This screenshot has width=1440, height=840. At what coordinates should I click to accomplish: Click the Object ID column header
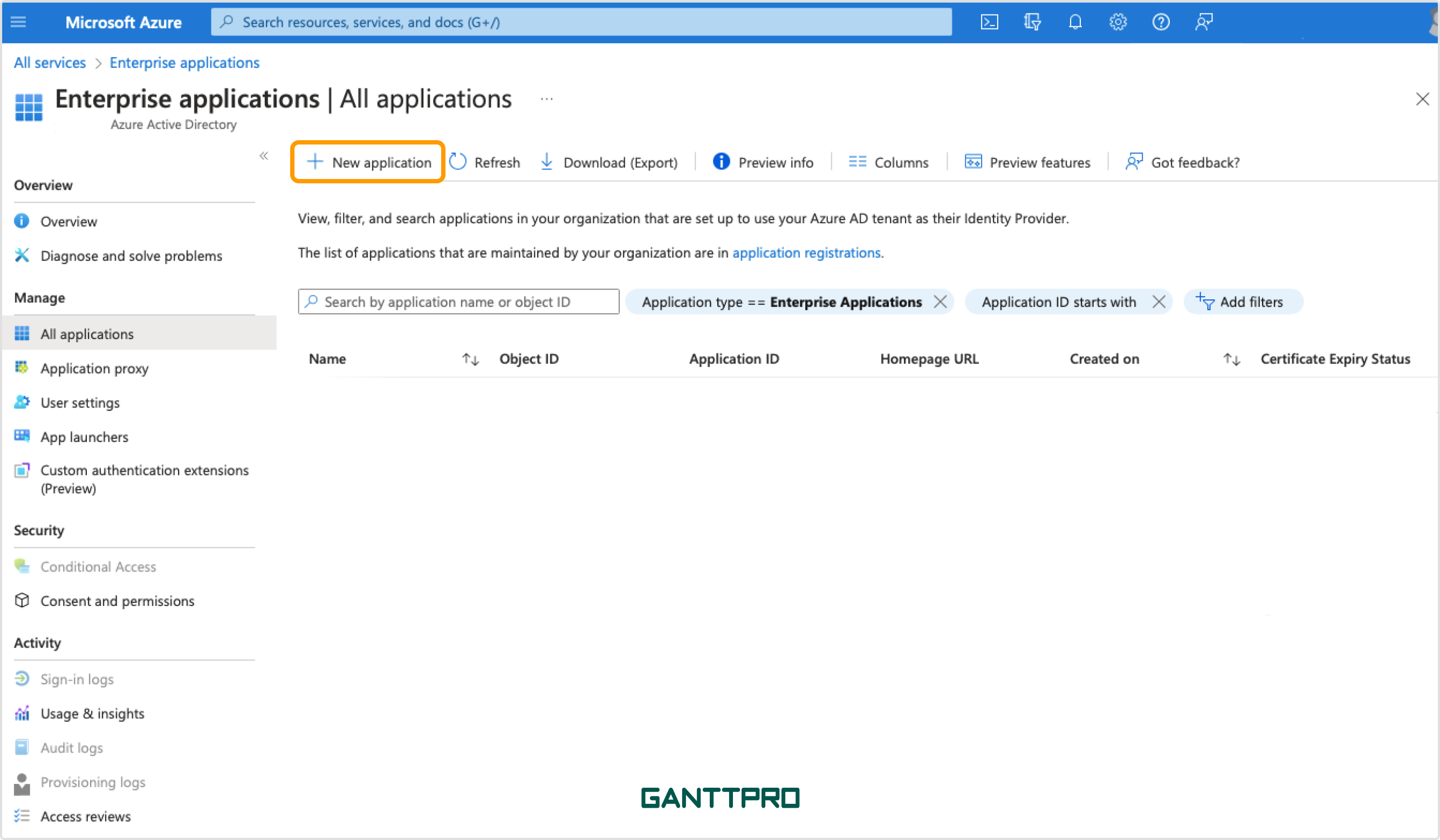click(x=529, y=359)
